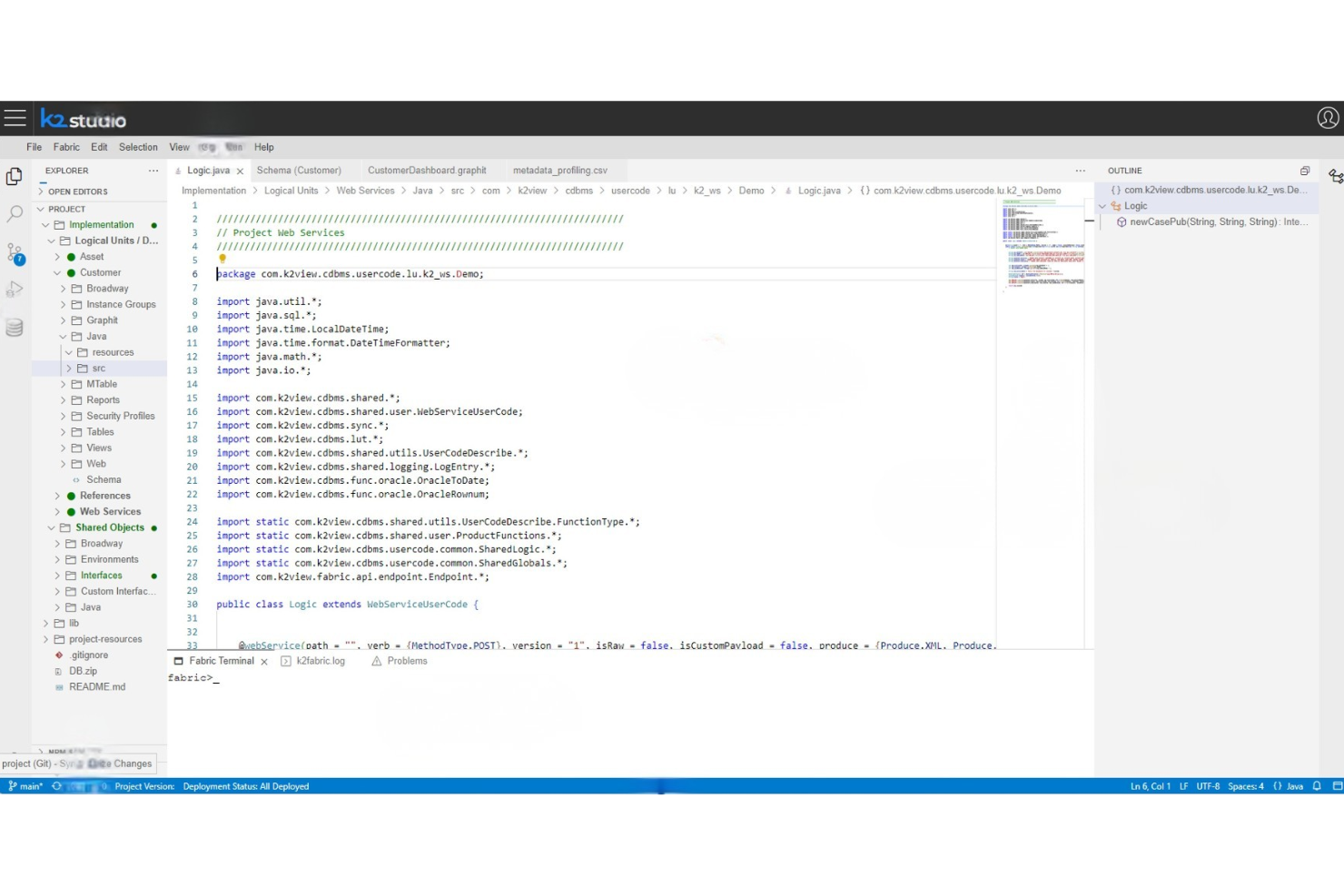The width and height of the screenshot is (1344, 896).
Task: Switch to k2fabric.log panel tab
Action: click(x=313, y=662)
